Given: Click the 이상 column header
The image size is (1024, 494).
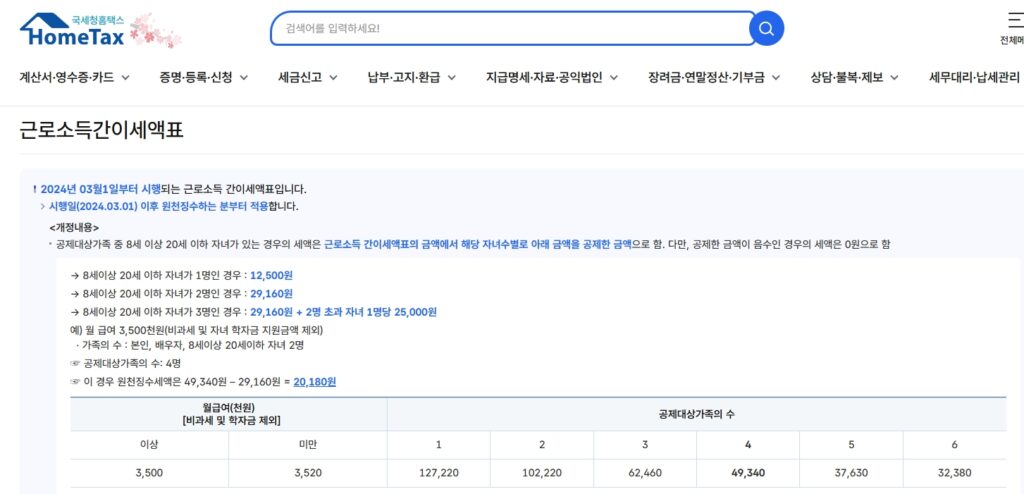Looking at the screenshot, I should tap(150, 445).
